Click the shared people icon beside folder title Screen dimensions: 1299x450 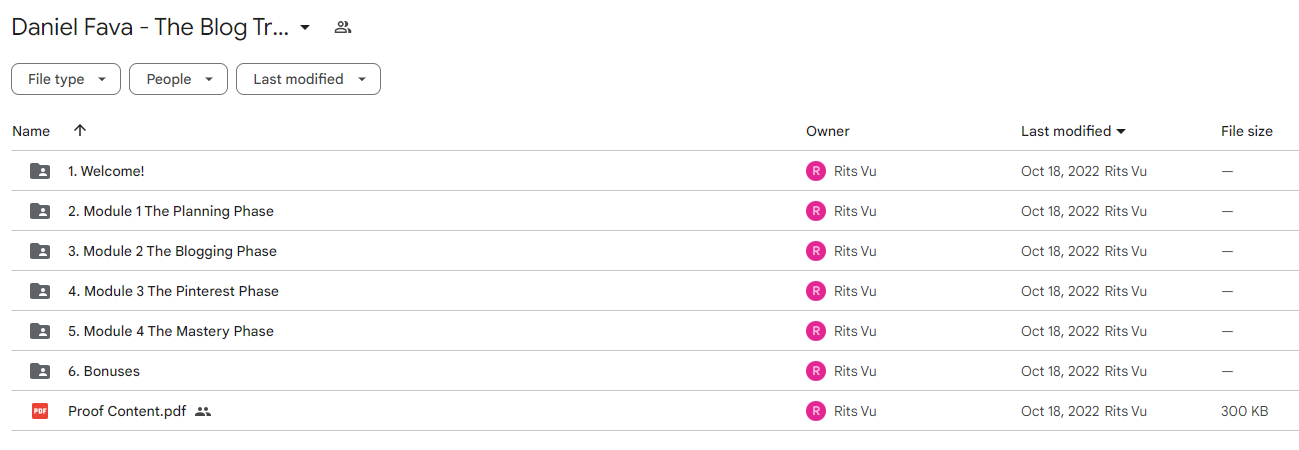click(x=343, y=27)
